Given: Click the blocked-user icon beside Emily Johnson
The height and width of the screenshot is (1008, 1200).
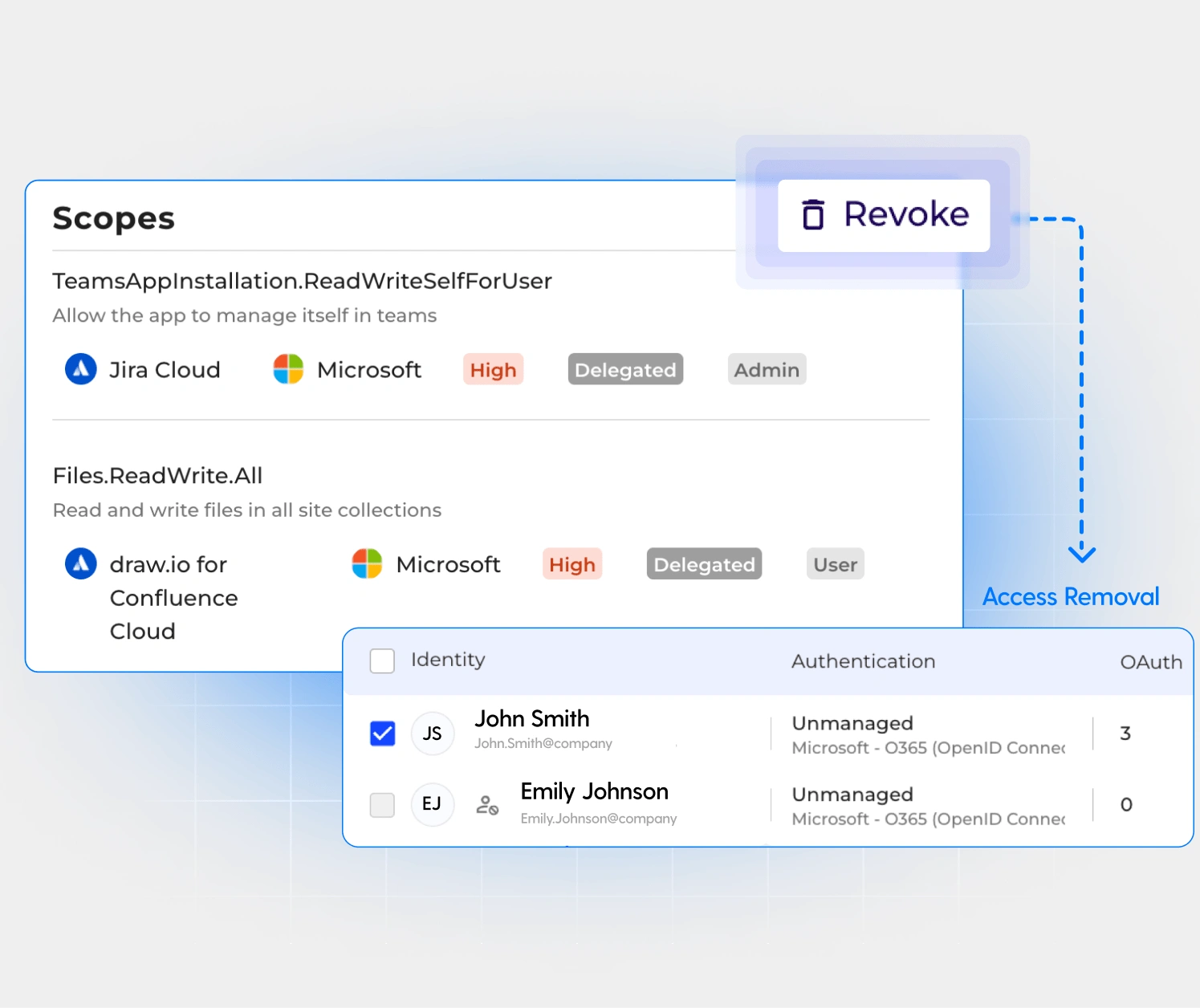Looking at the screenshot, I should tap(486, 804).
